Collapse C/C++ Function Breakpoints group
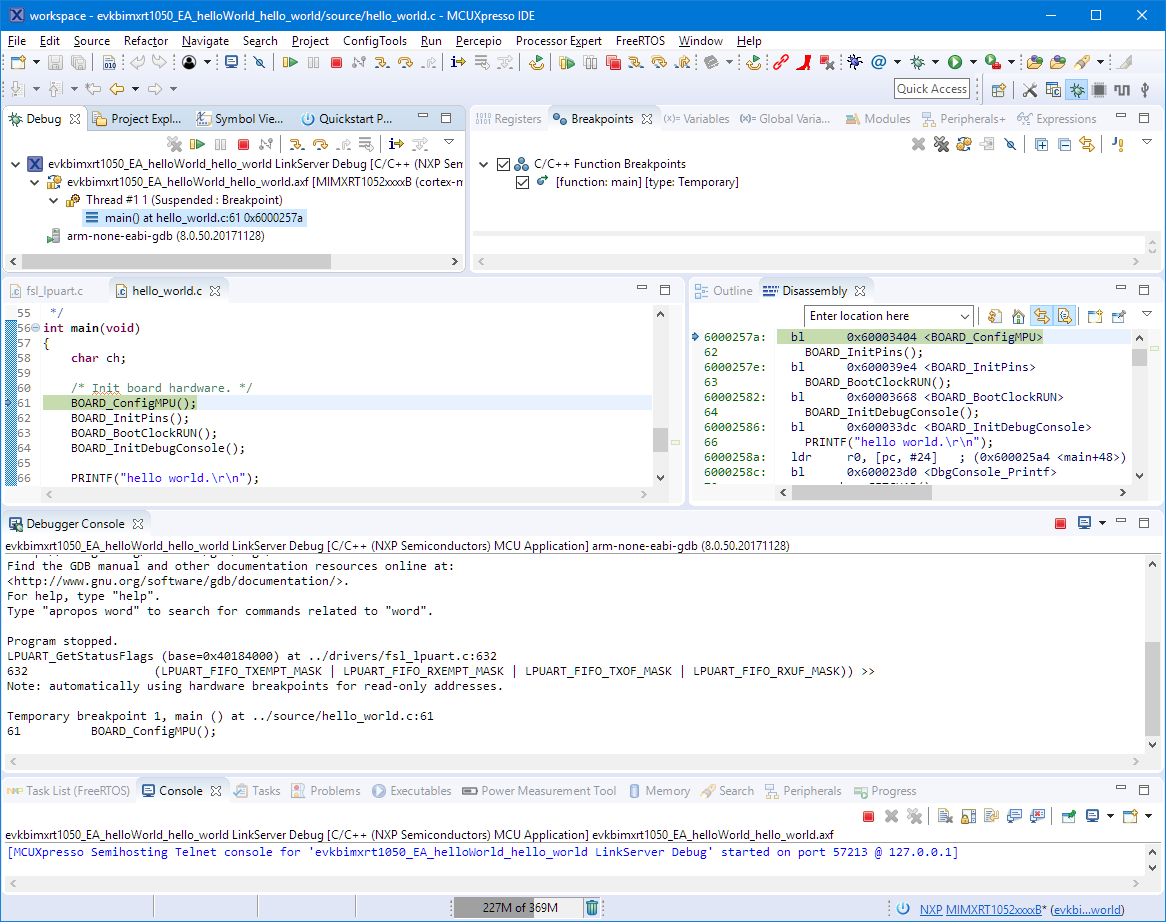Viewport: 1166px width, 922px height. pyautogui.click(x=484, y=164)
